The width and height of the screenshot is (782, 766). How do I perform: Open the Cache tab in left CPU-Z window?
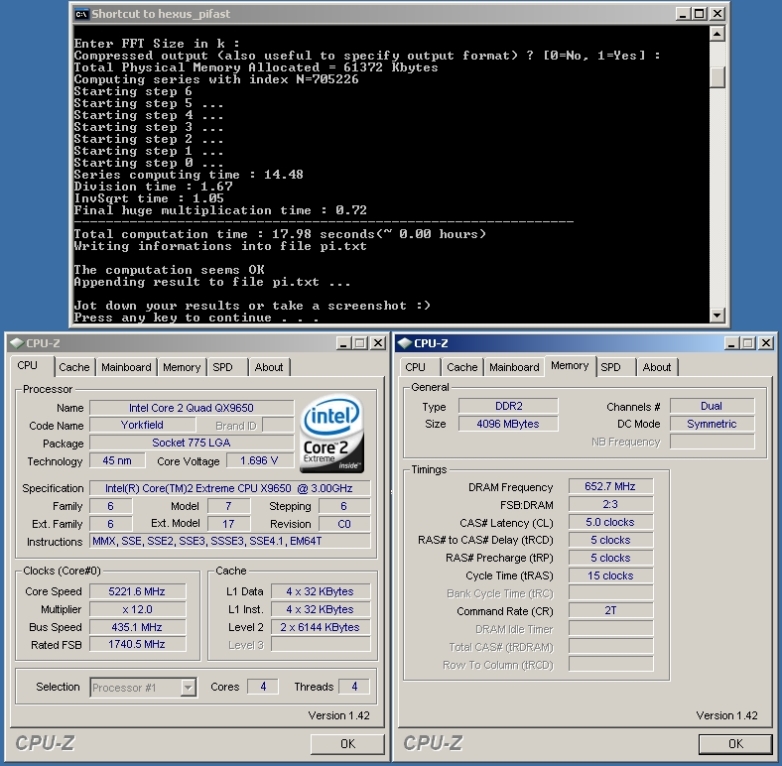(x=74, y=367)
